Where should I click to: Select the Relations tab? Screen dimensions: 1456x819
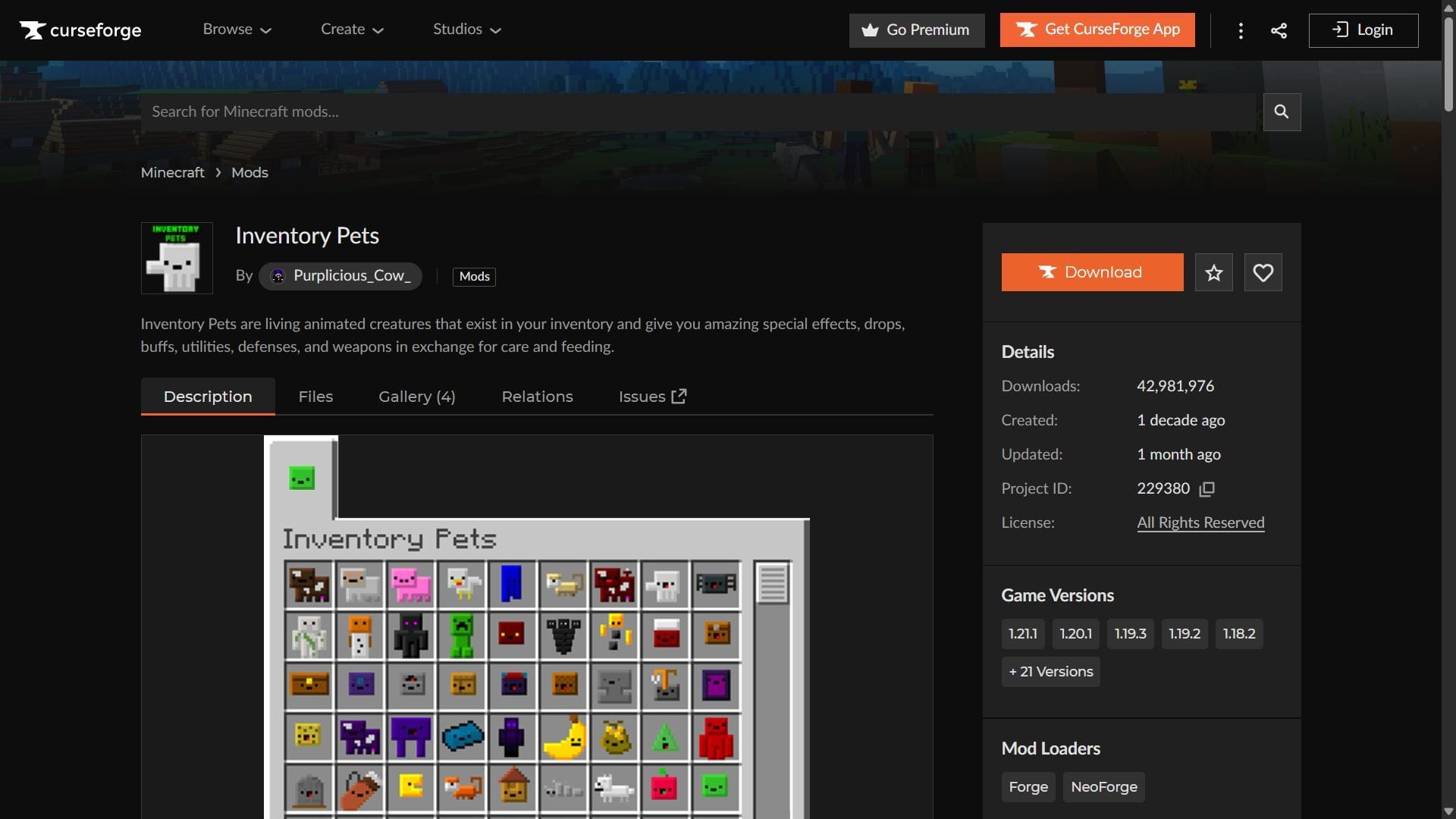point(536,396)
